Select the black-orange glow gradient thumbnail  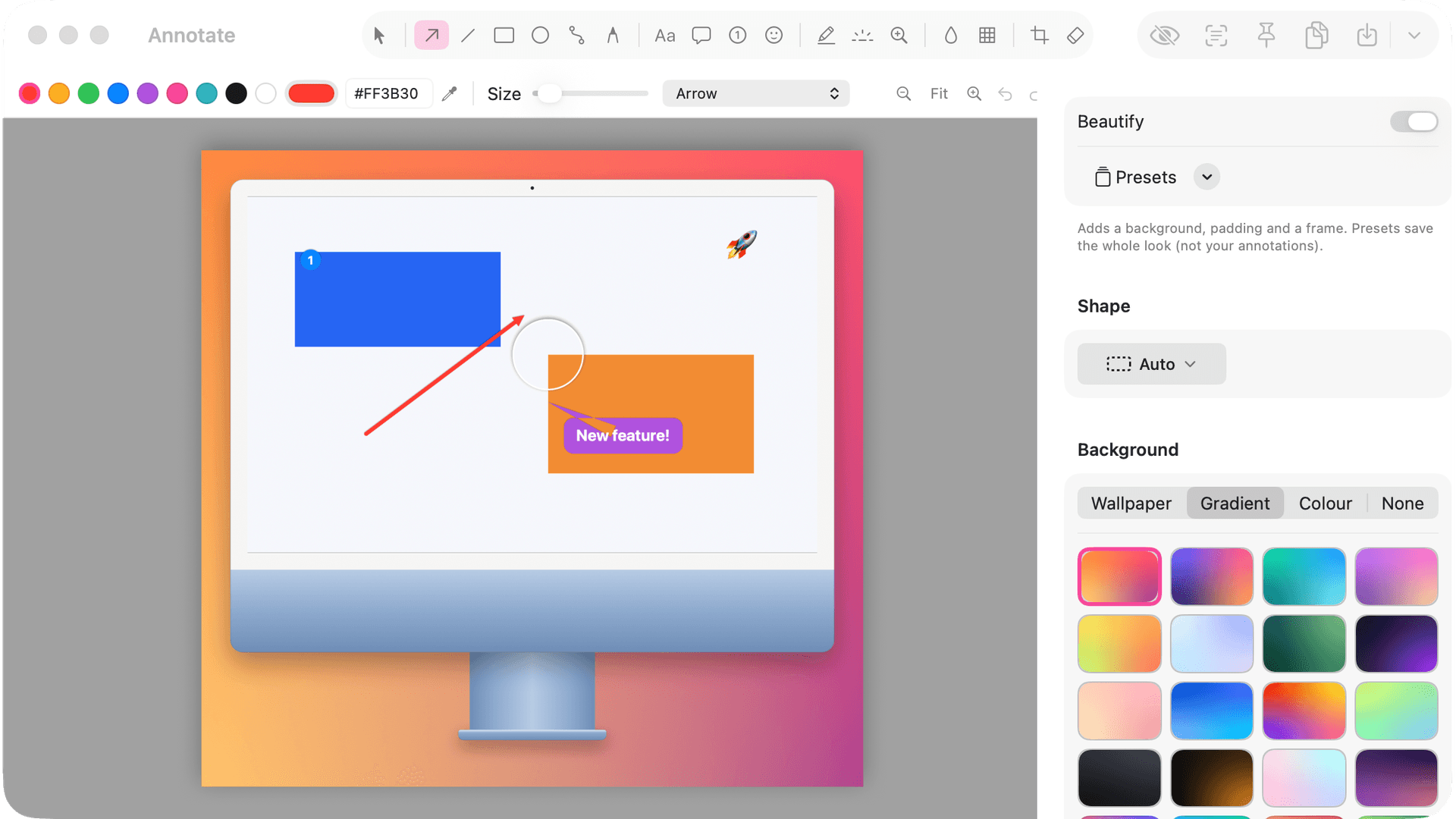(x=1212, y=778)
